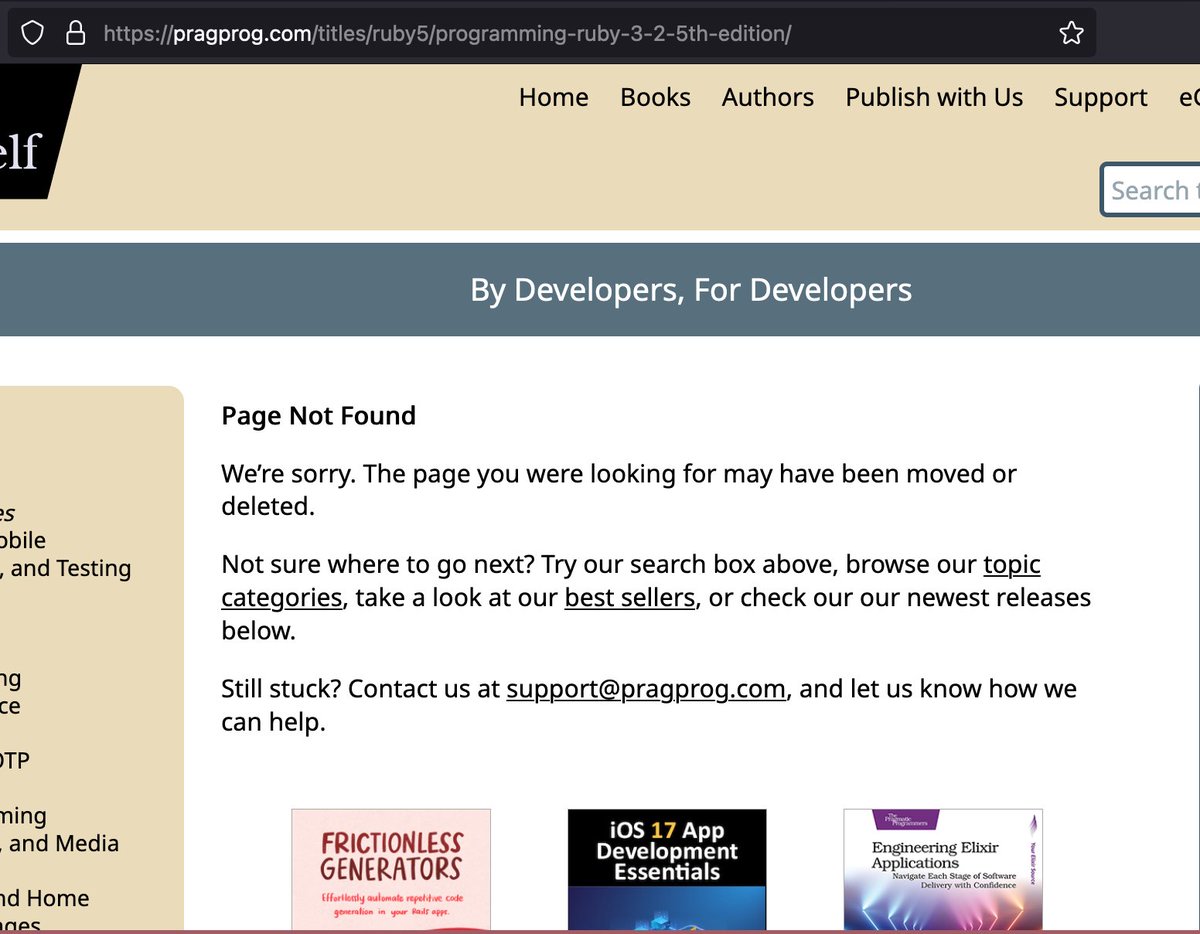Click the bookshelf logo in the header

point(35,132)
